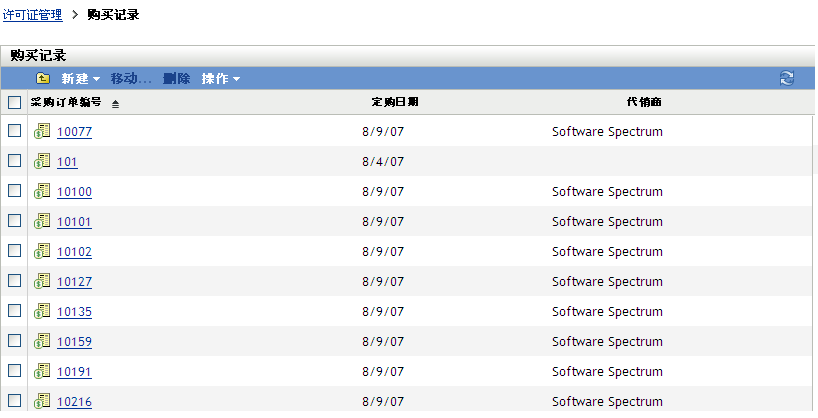Toggle the select-all checkbox in the header
This screenshot has width=818, height=418.
(14, 102)
